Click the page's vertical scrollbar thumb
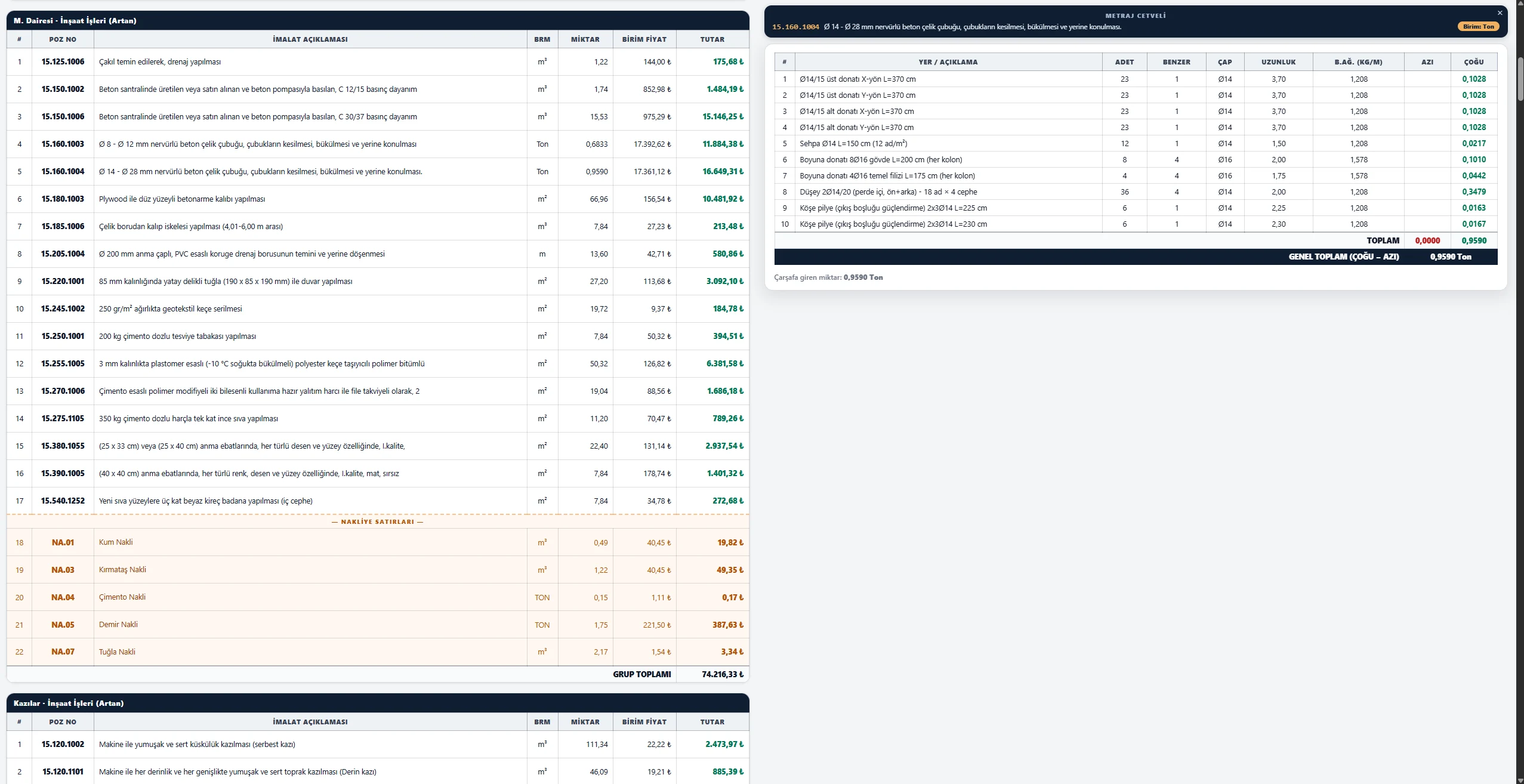1524x784 pixels. coord(1520,79)
